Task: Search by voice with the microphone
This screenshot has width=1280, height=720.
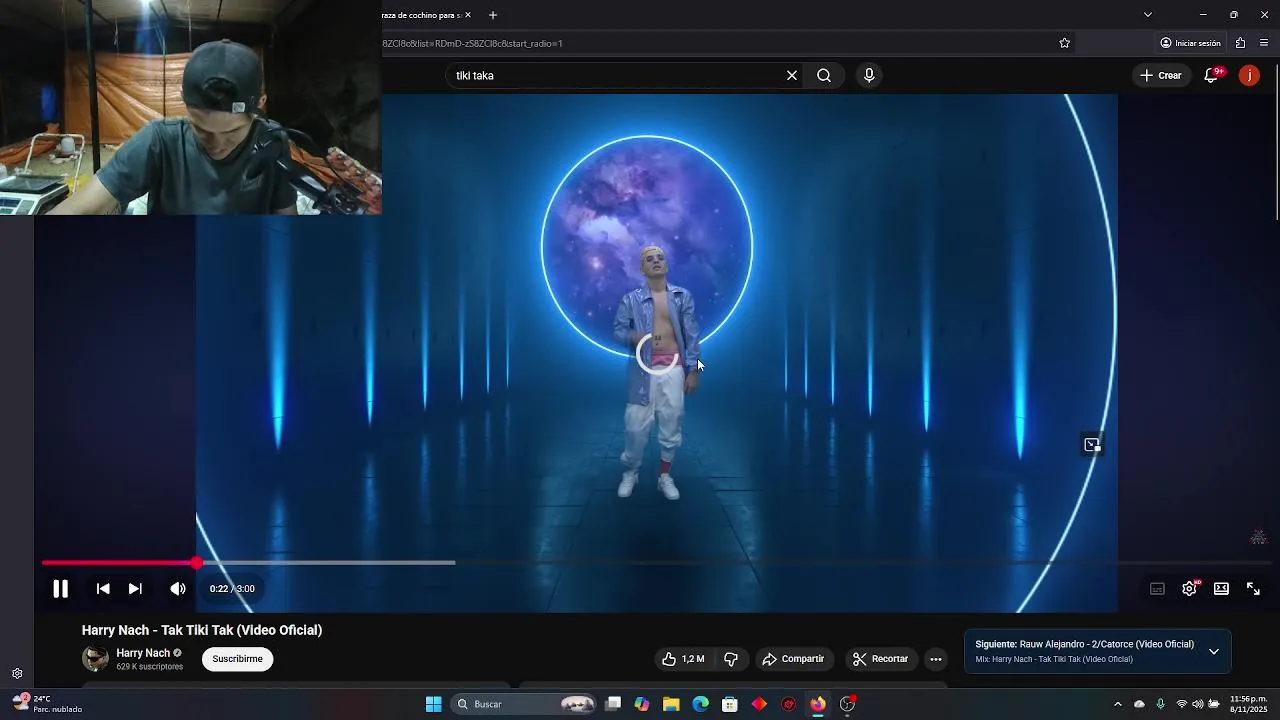Action: coord(869,75)
